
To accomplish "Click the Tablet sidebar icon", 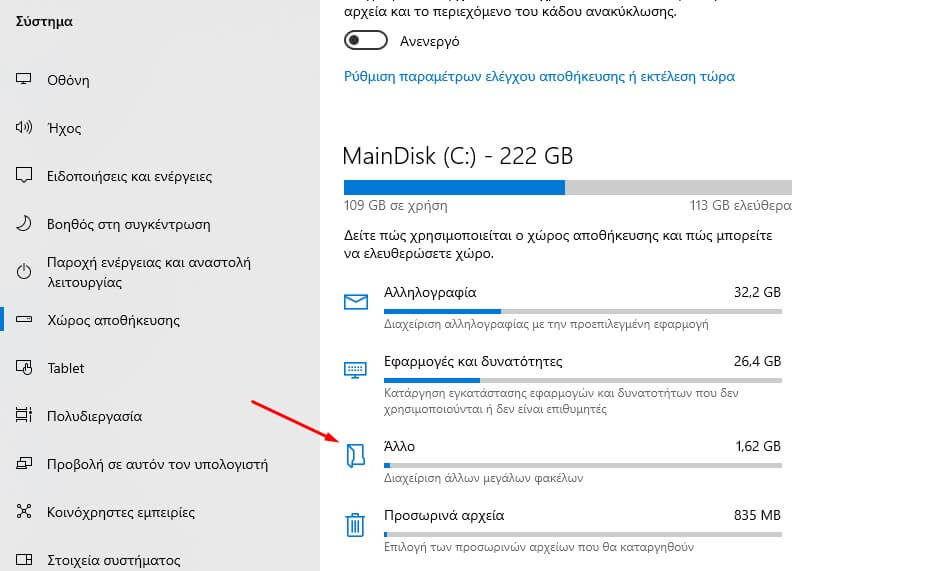I will 25,368.
